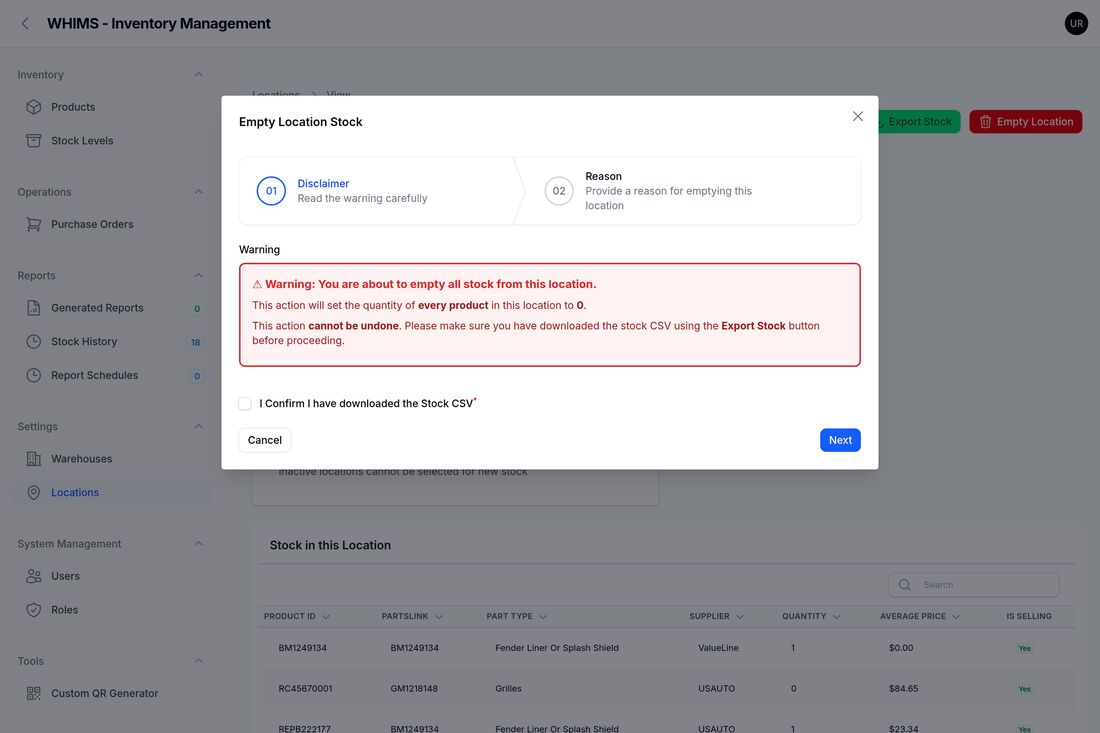Open Stock Levels in the sidebar

112,140
